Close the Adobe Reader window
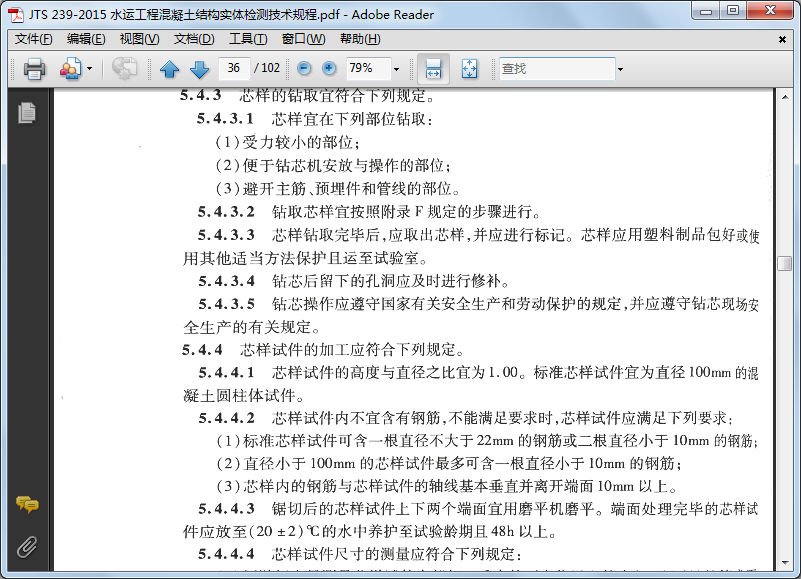This screenshot has height=579, width=801. 770,11
